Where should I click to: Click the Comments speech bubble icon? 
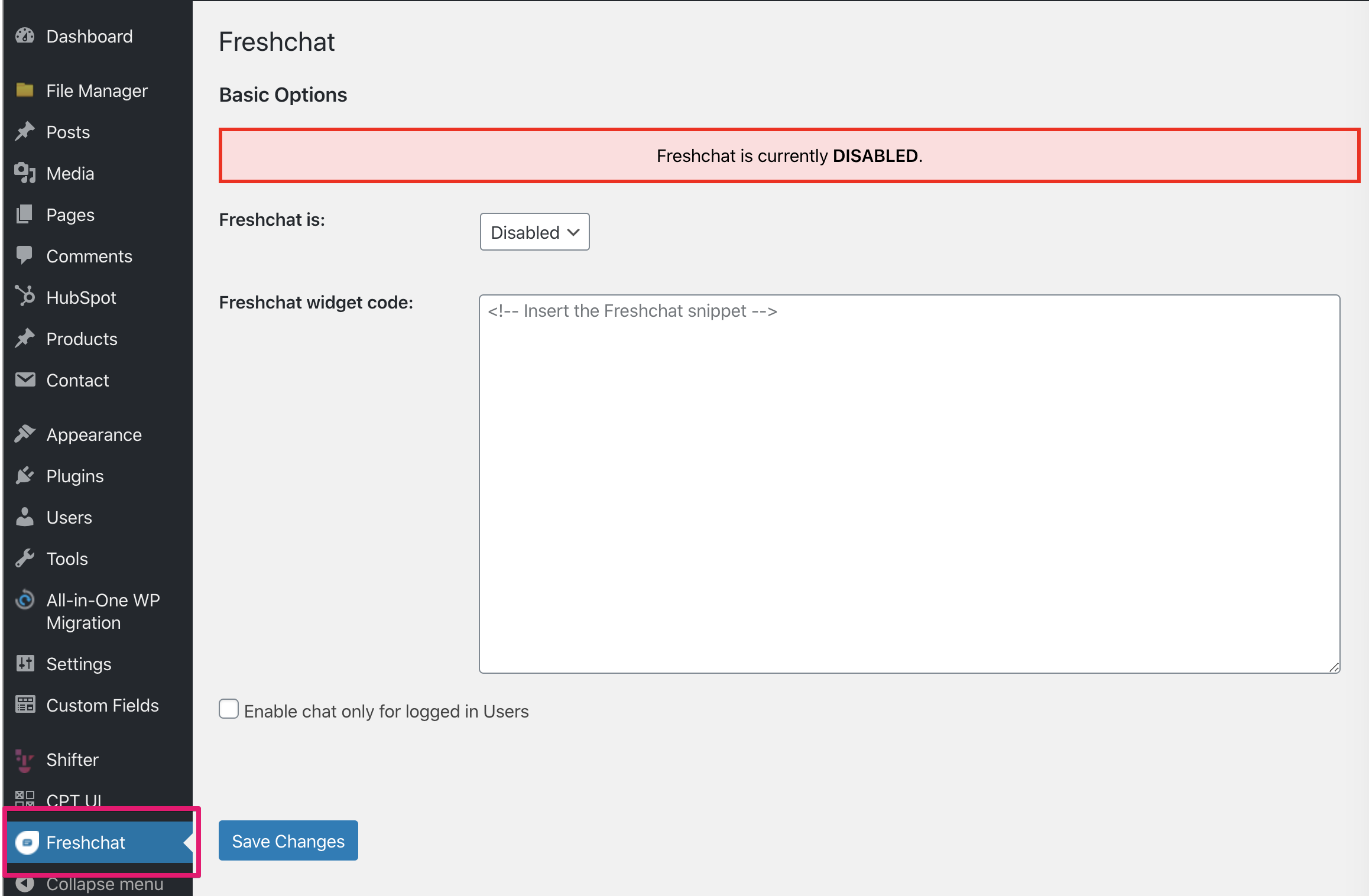coord(25,255)
